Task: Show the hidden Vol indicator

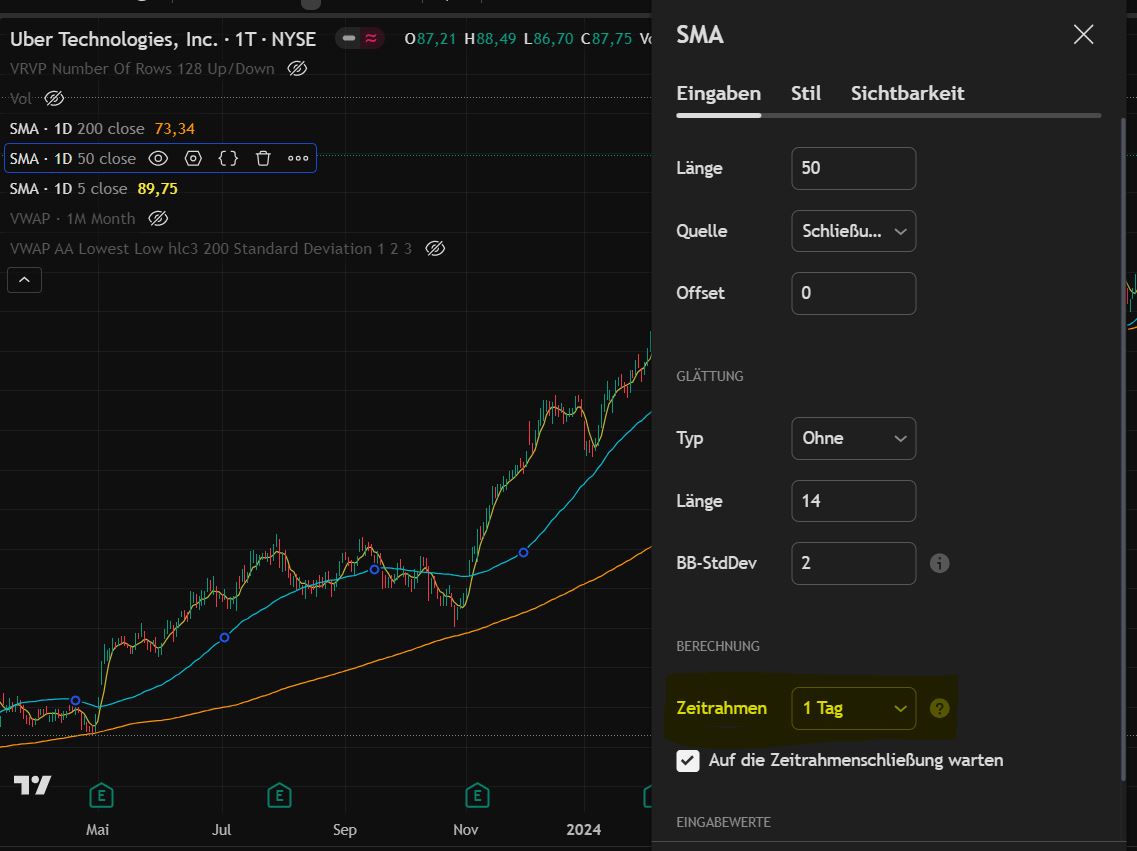Action: pos(54,98)
